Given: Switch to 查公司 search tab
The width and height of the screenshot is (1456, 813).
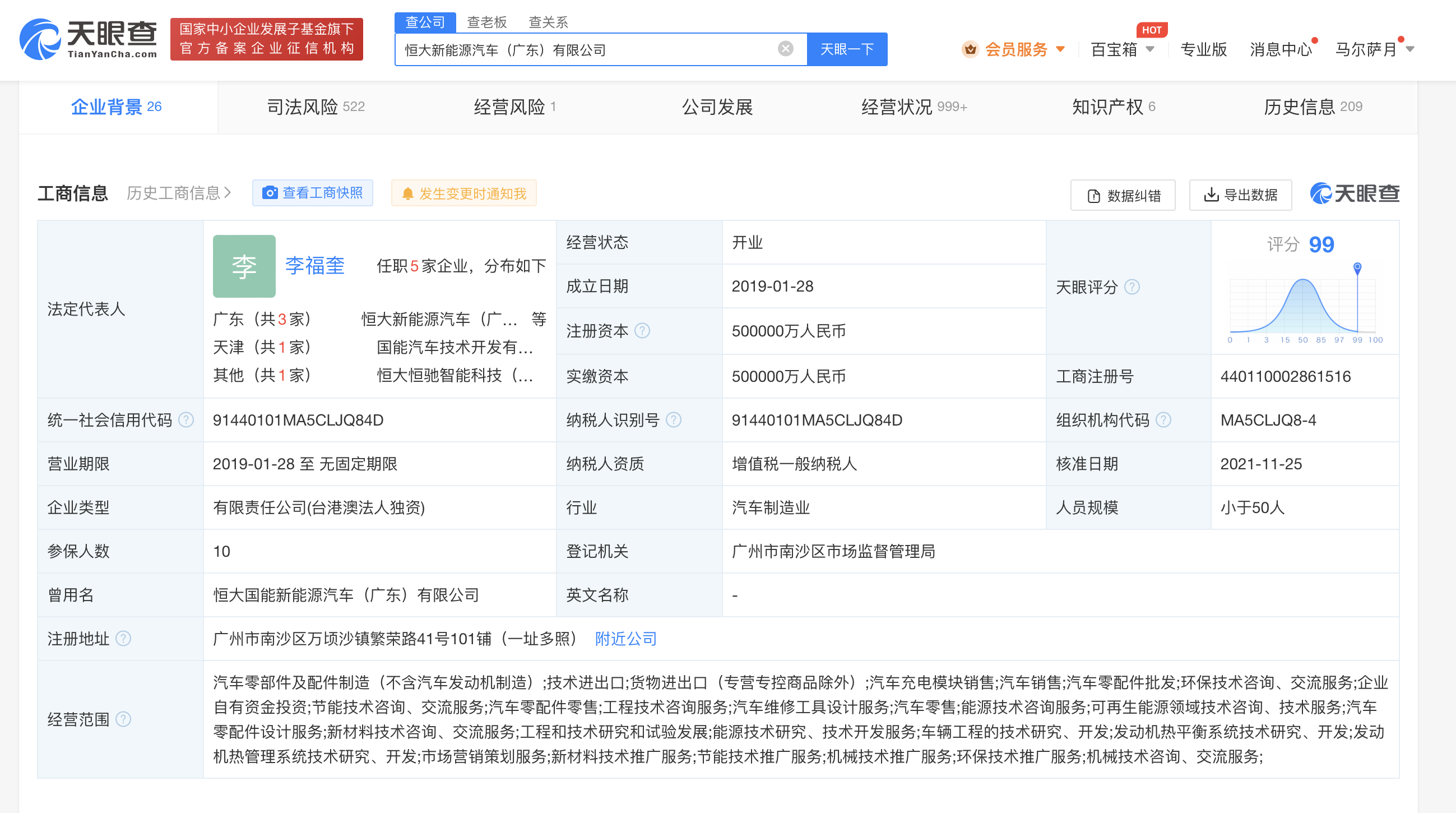Looking at the screenshot, I should (x=425, y=22).
